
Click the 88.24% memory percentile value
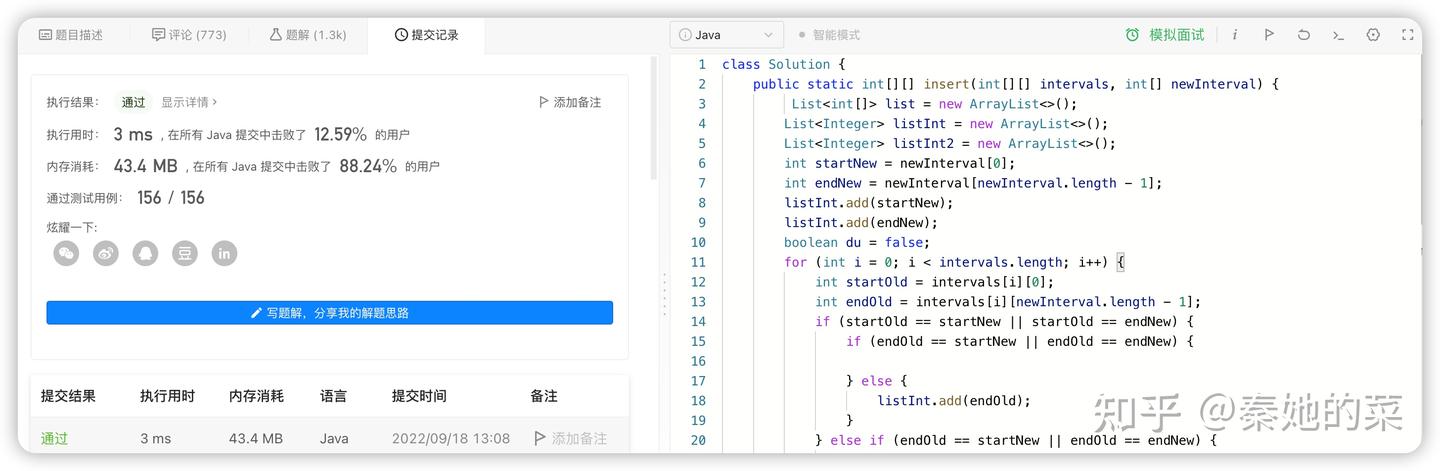[x=368, y=166]
